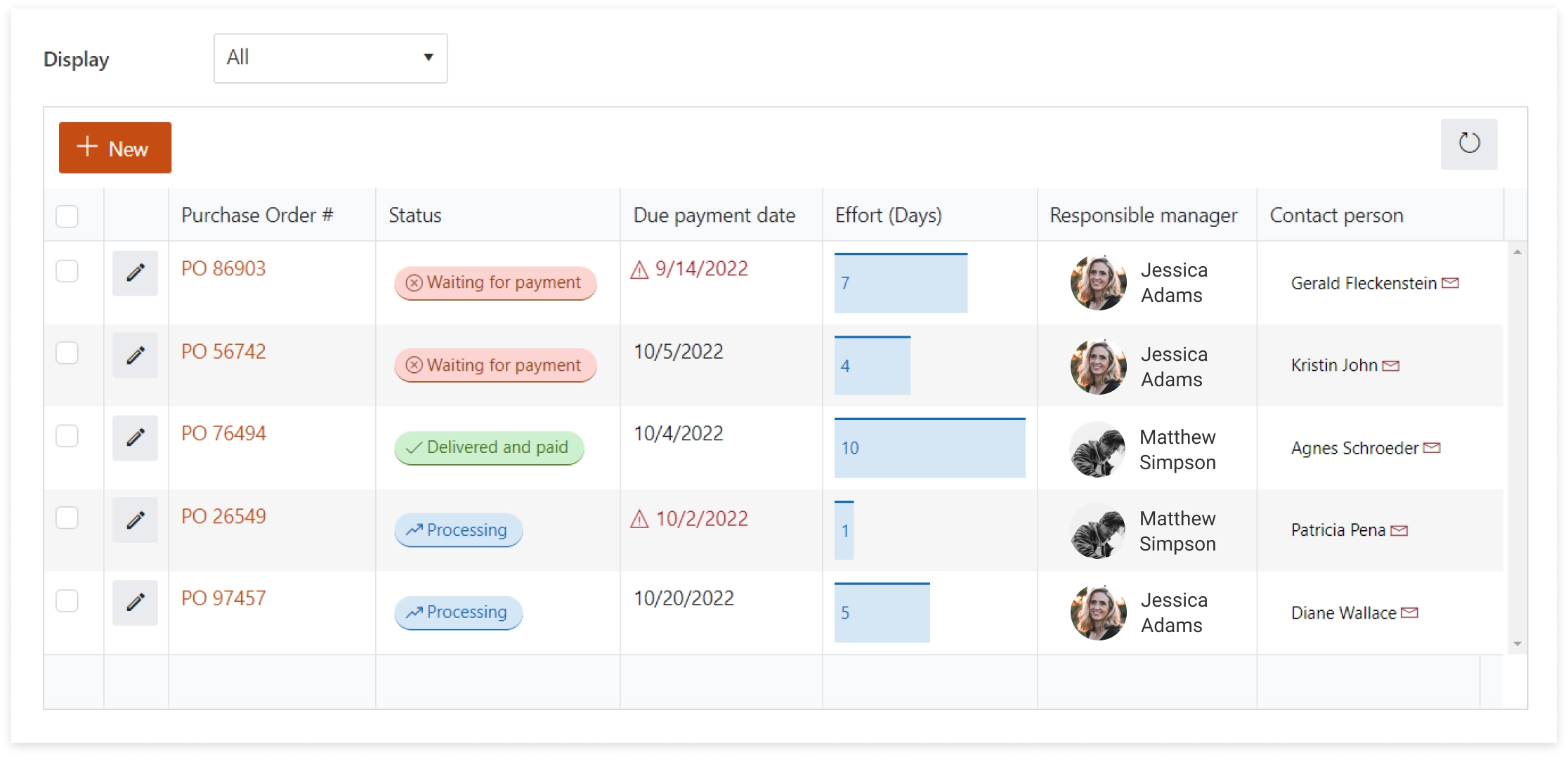Open the Display dropdown showing All
Image resolution: width=1568 pixels, height=757 pixels.
tap(330, 58)
